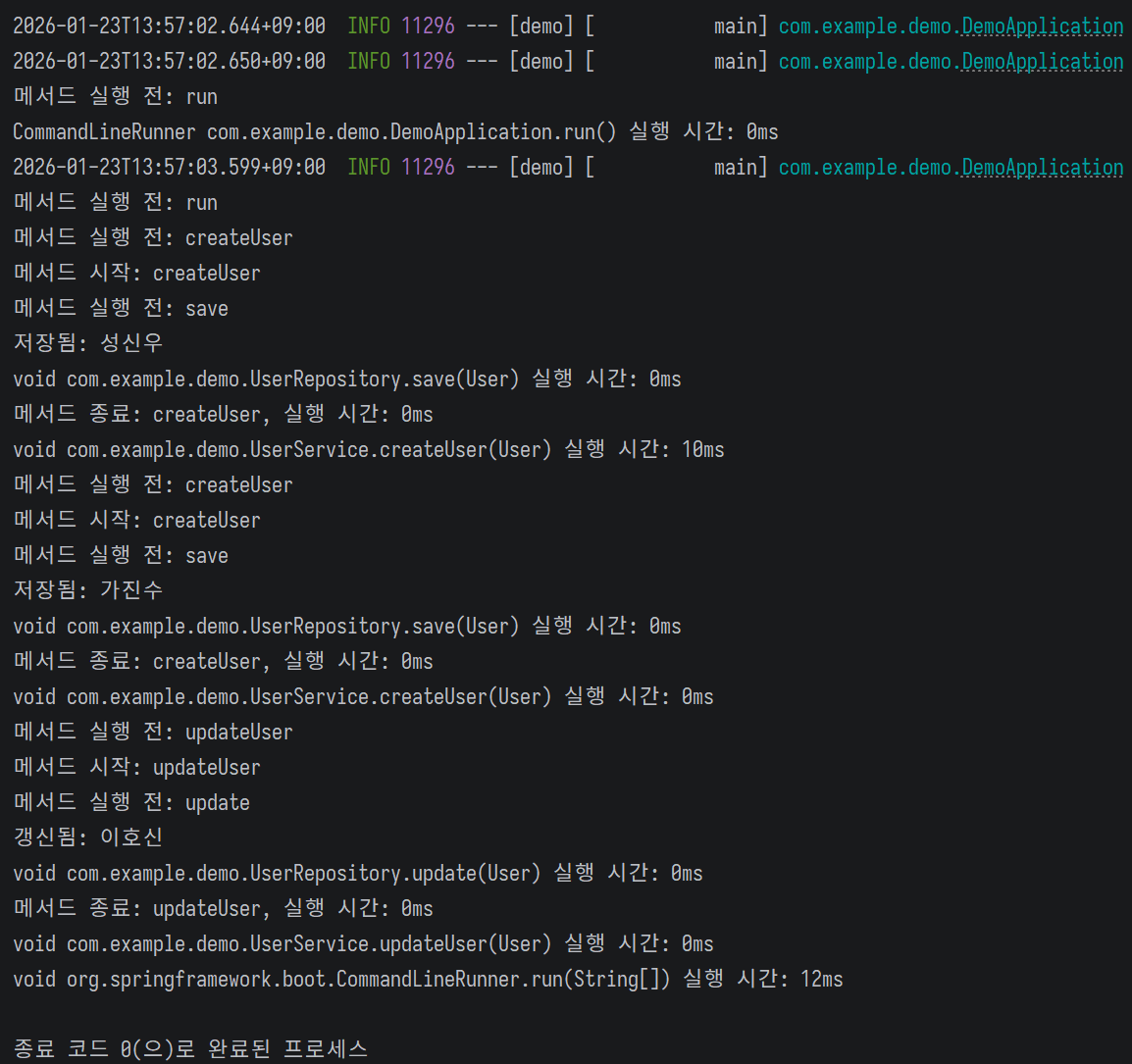
Task: Click the 2026-01-23T13:57:02.644 timestamp
Action: [169, 26]
